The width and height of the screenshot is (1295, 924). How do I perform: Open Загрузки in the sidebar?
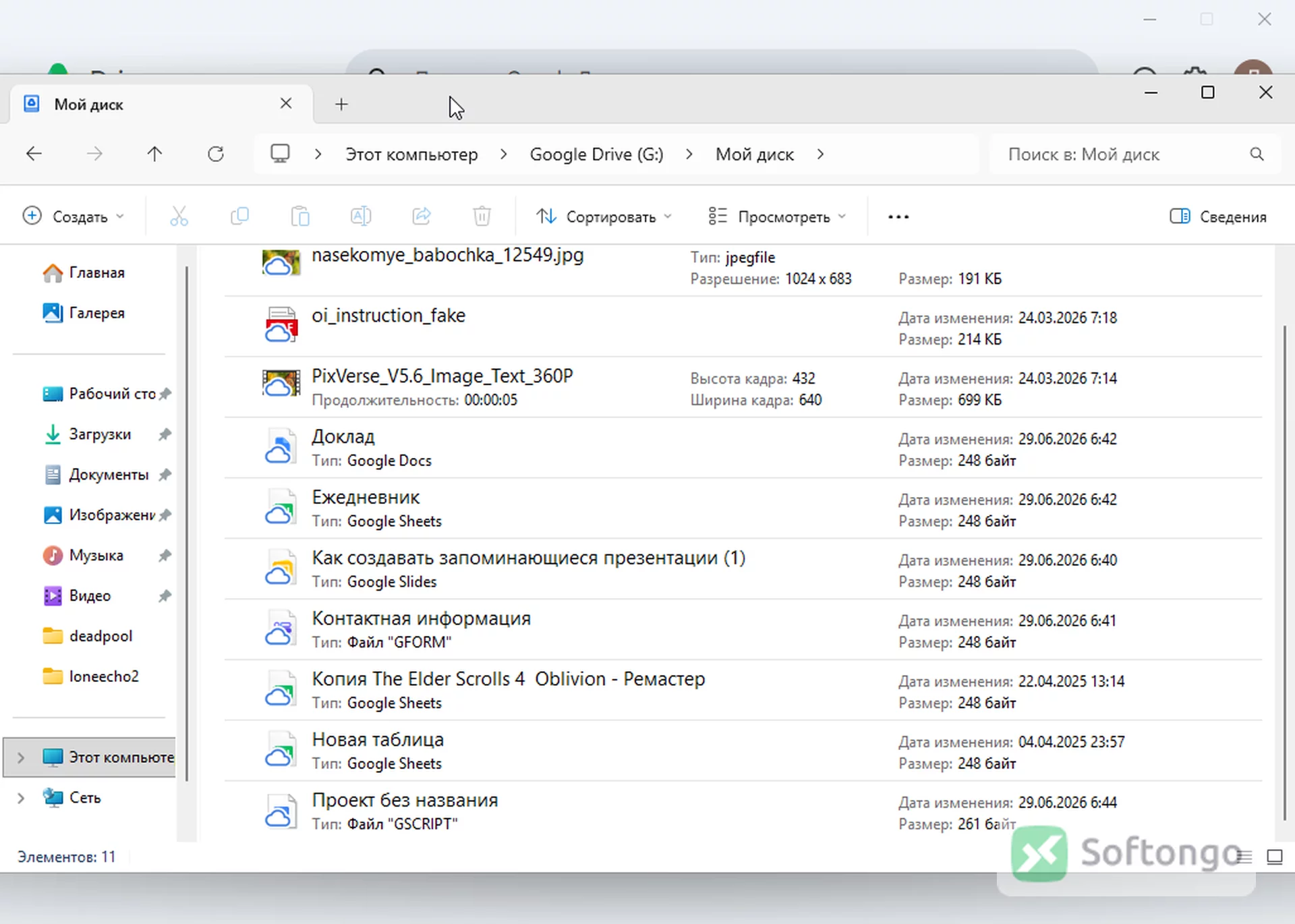coord(86,434)
